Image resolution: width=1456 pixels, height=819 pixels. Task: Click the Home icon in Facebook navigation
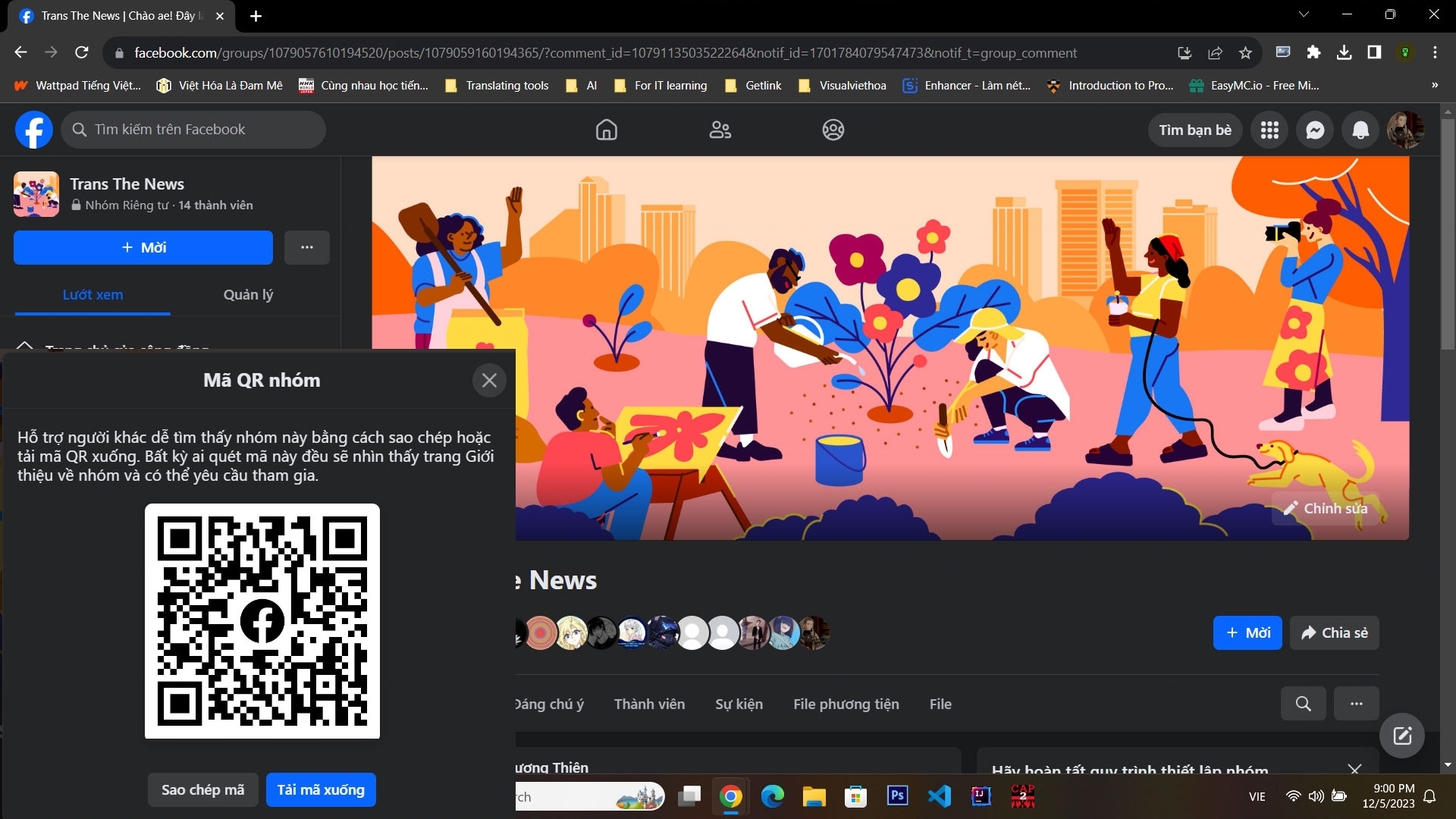pyautogui.click(x=607, y=130)
